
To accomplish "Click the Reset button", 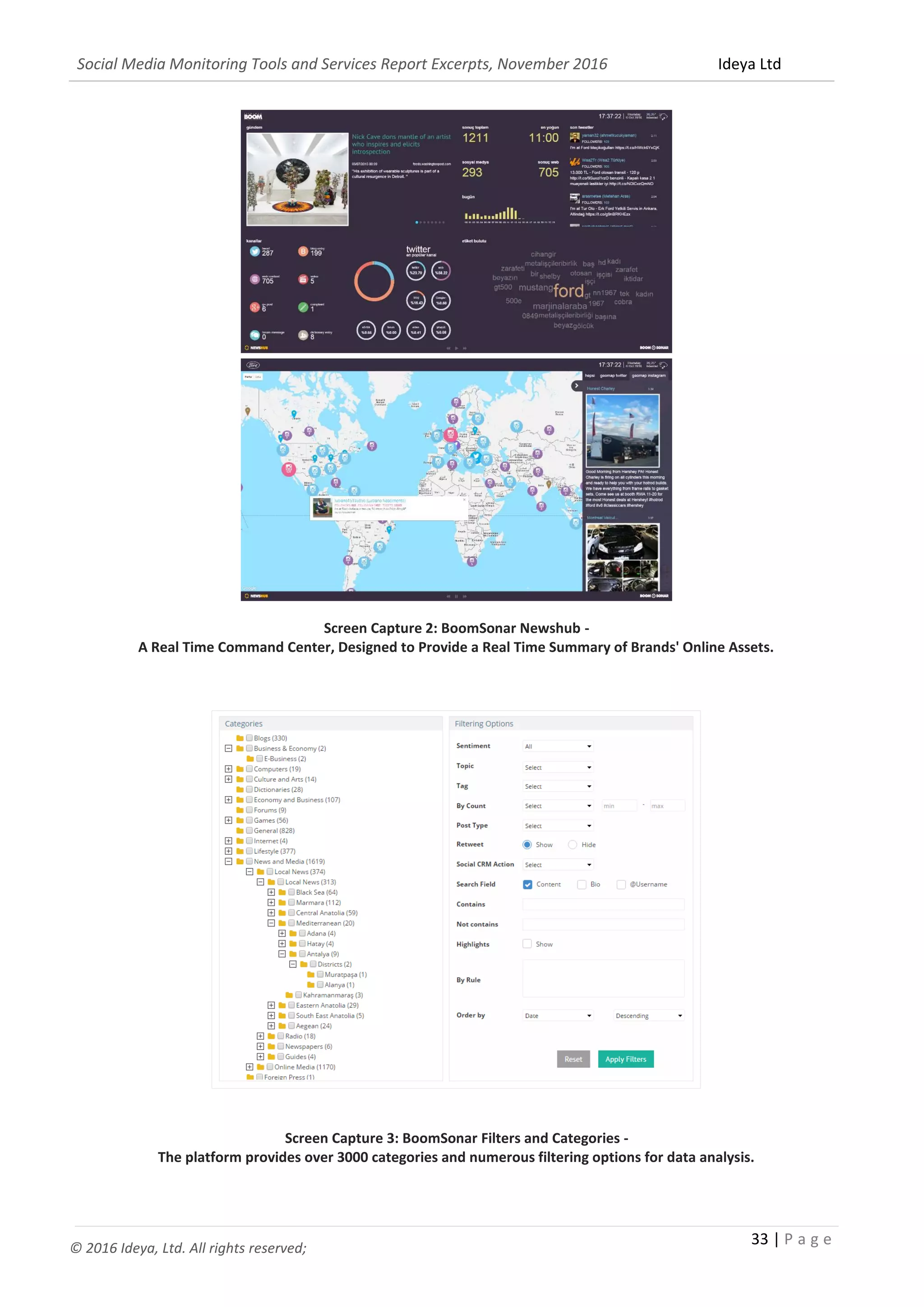I will point(573,1059).
